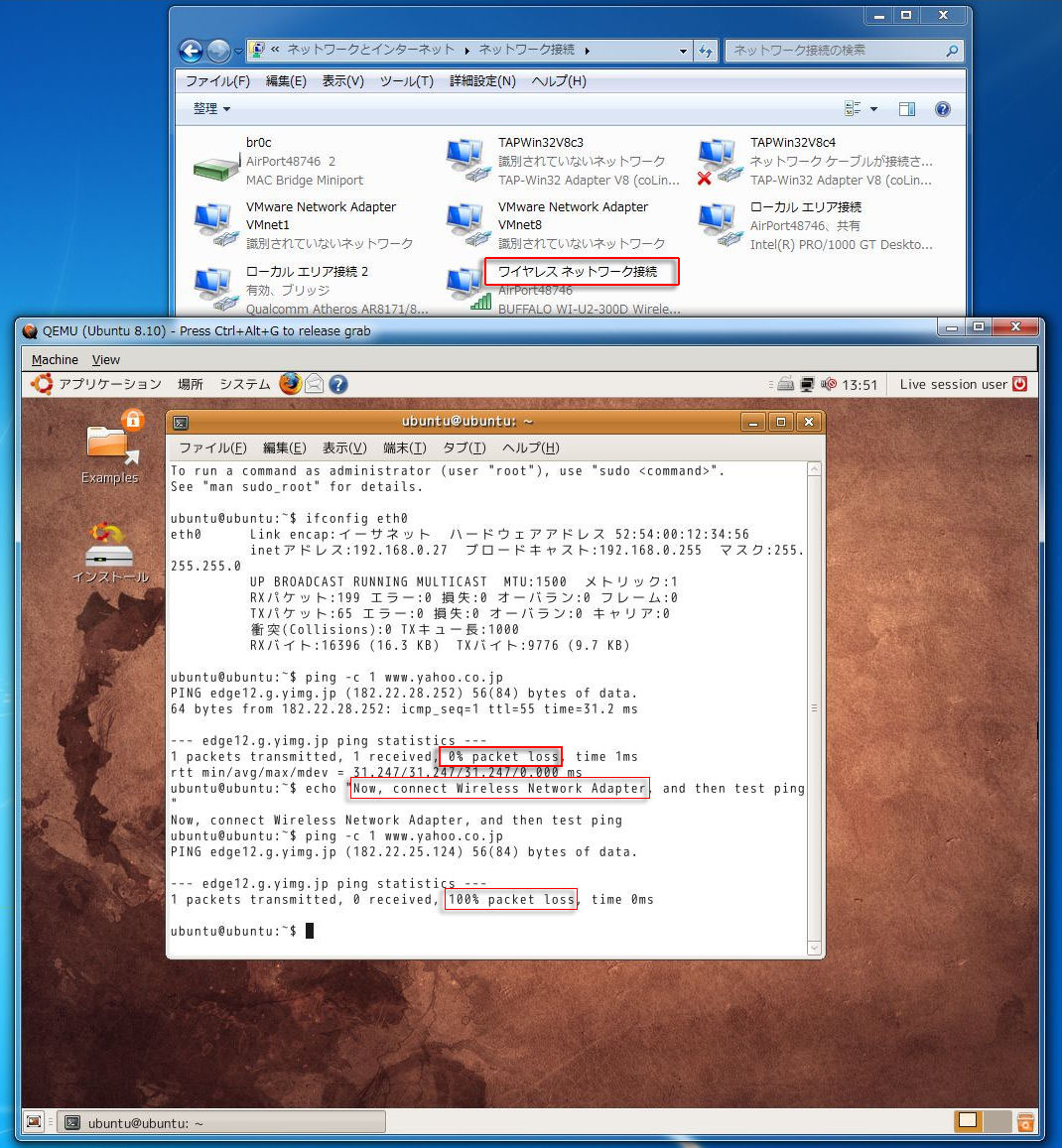Click the 13:51 clock in Ubuntu panel

click(860, 384)
